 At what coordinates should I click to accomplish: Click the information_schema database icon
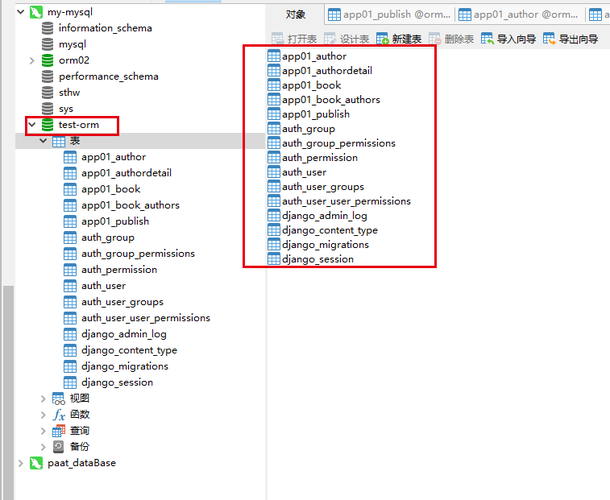[47, 28]
